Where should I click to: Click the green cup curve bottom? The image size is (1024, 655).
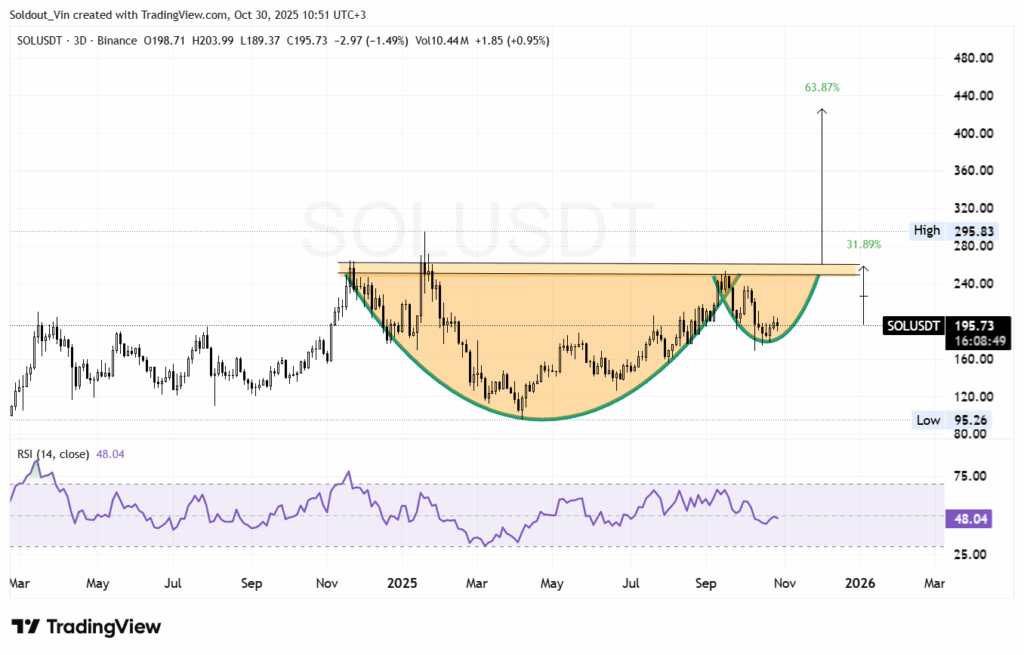540,418
